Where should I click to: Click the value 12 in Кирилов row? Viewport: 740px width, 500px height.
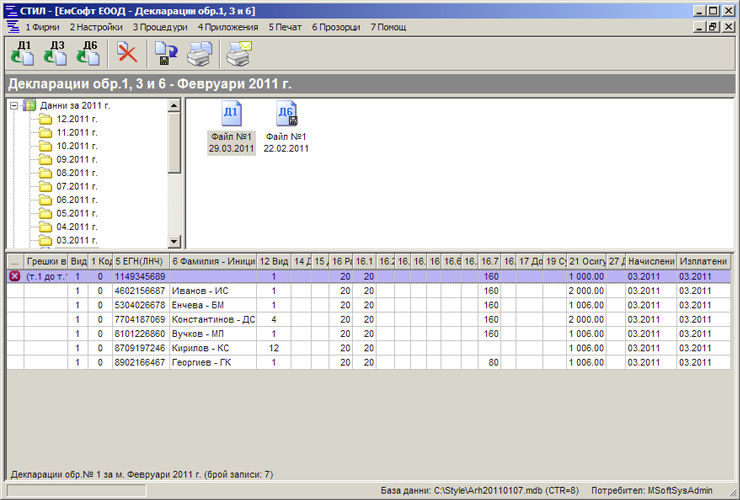pyautogui.click(x=274, y=348)
